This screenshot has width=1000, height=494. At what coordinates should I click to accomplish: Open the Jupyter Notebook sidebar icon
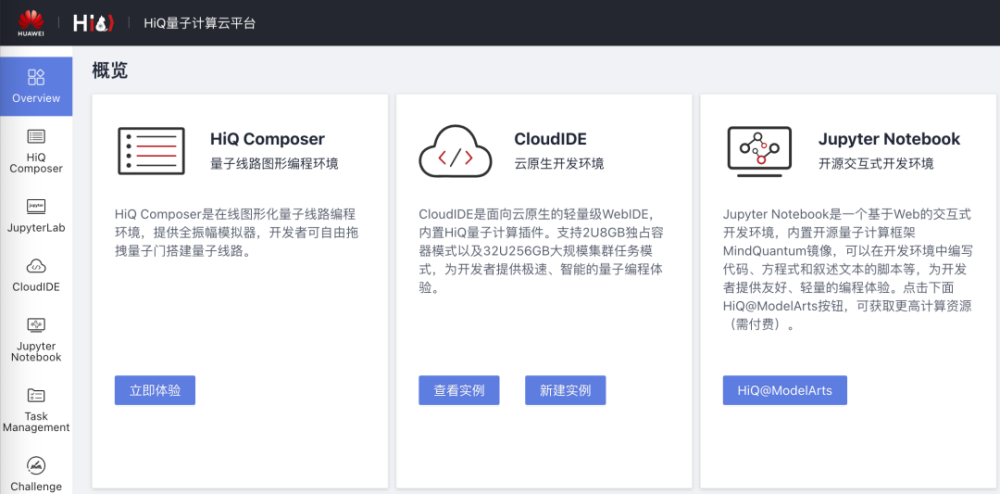click(x=36, y=324)
